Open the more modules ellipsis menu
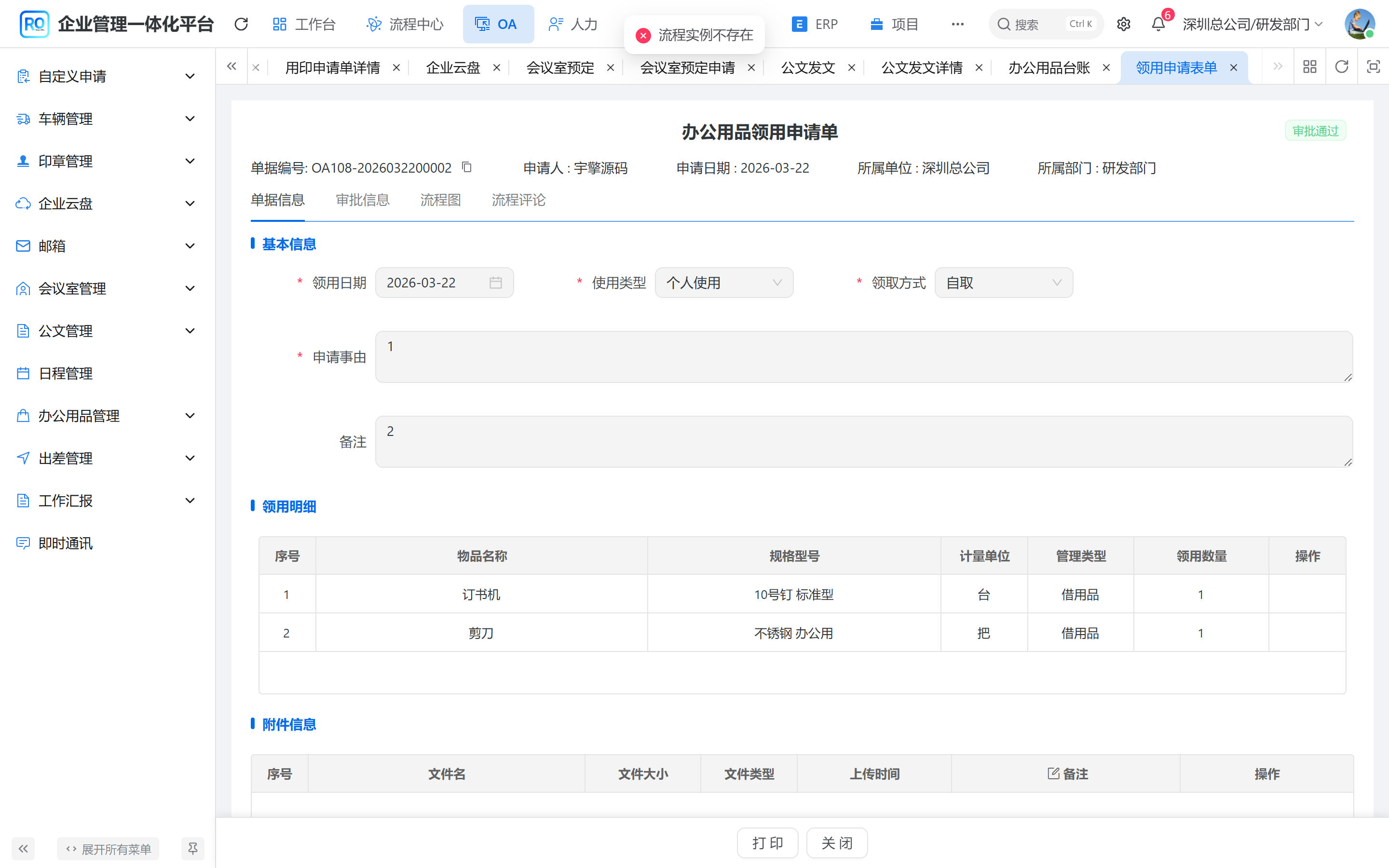 [957, 24]
